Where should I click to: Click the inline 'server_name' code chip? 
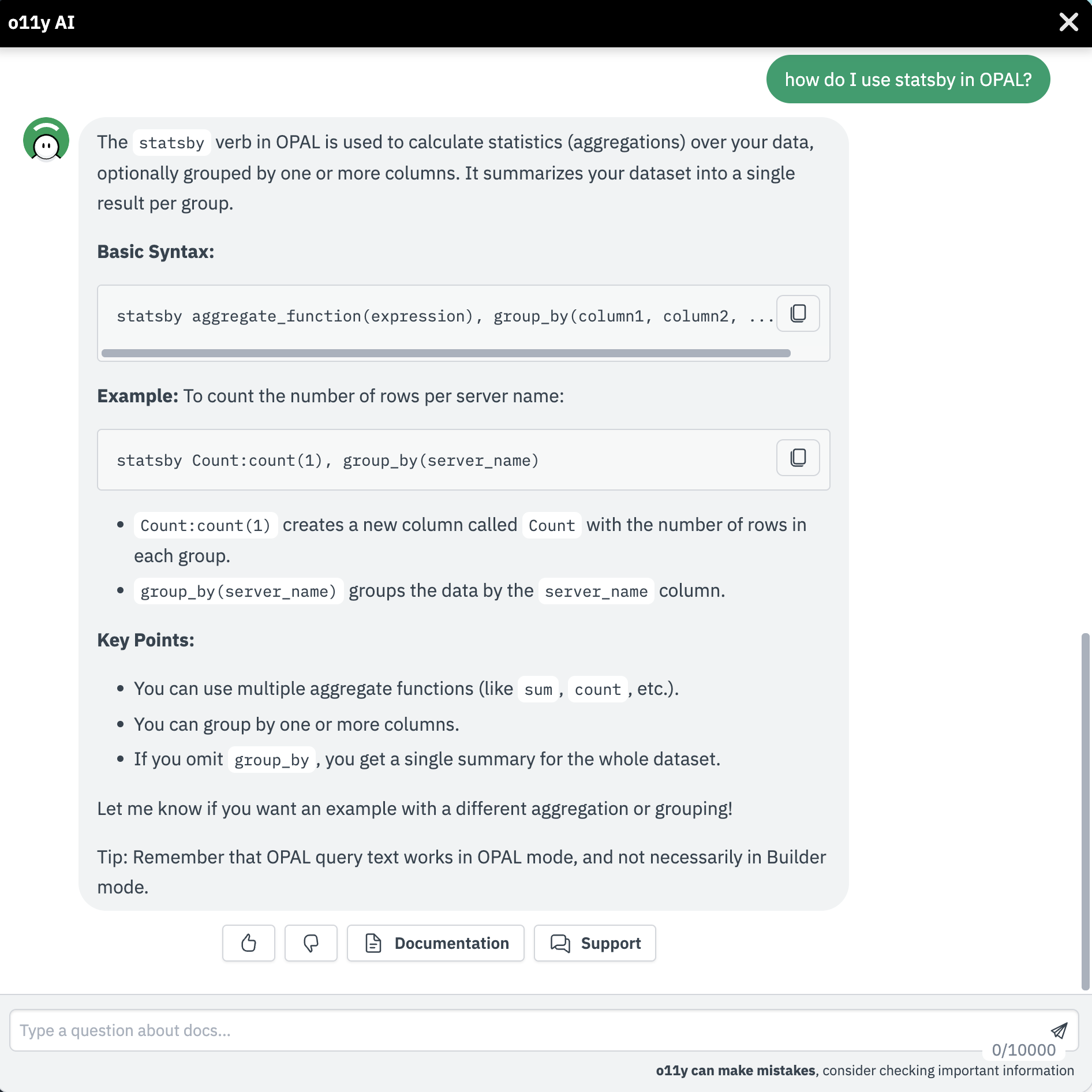(596, 591)
